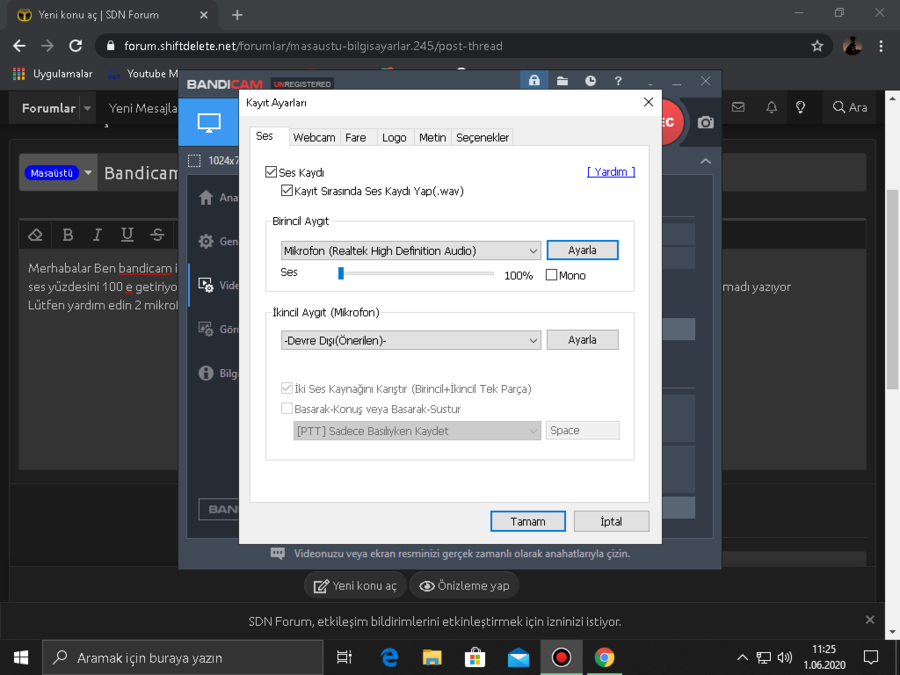Screen dimensions: 900x675
Task: Toggle İki Ses Kaynağını Karıştır checkbox
Action: point(286,389)
